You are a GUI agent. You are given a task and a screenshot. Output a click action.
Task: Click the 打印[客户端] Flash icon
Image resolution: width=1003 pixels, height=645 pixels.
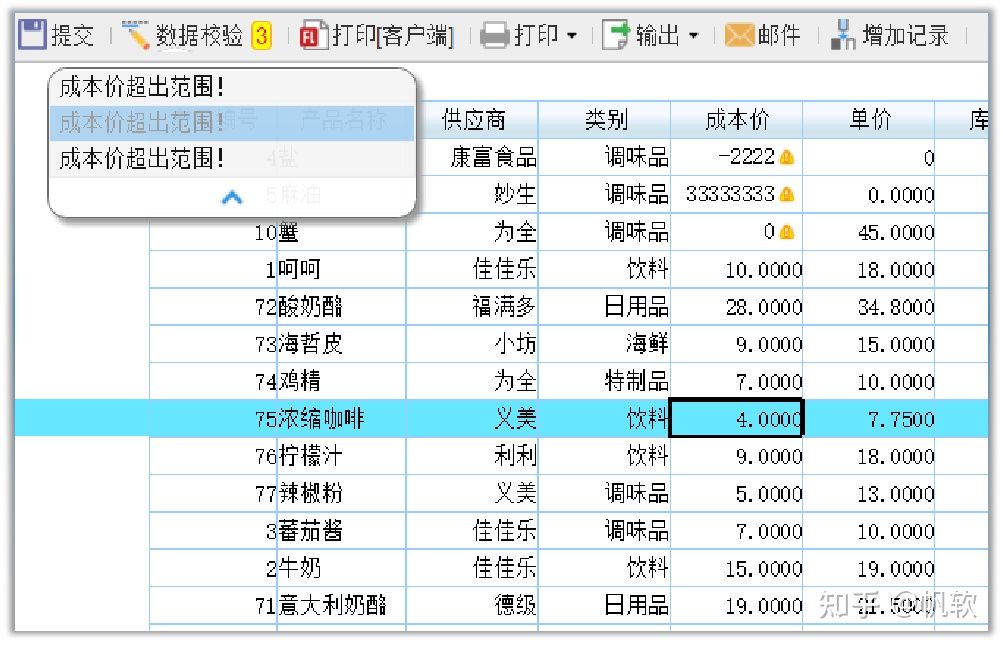click(x=314, y=35)
